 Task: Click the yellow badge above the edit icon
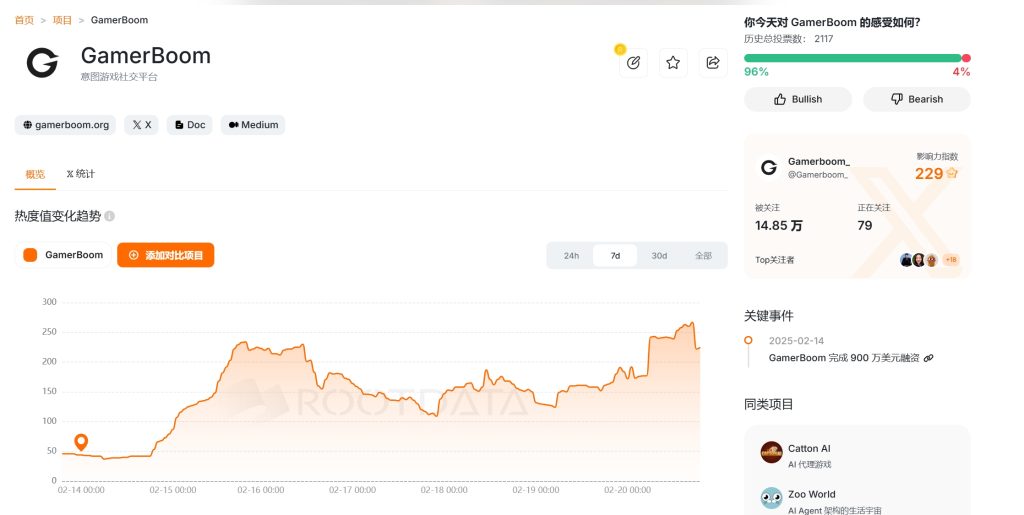(620, 49)
